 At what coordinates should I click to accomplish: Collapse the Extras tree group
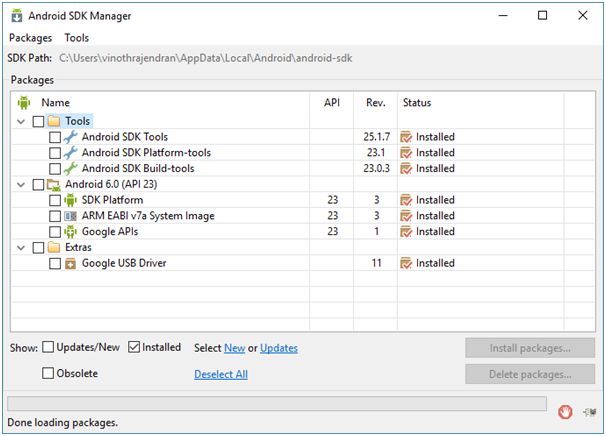pos(22,247)
